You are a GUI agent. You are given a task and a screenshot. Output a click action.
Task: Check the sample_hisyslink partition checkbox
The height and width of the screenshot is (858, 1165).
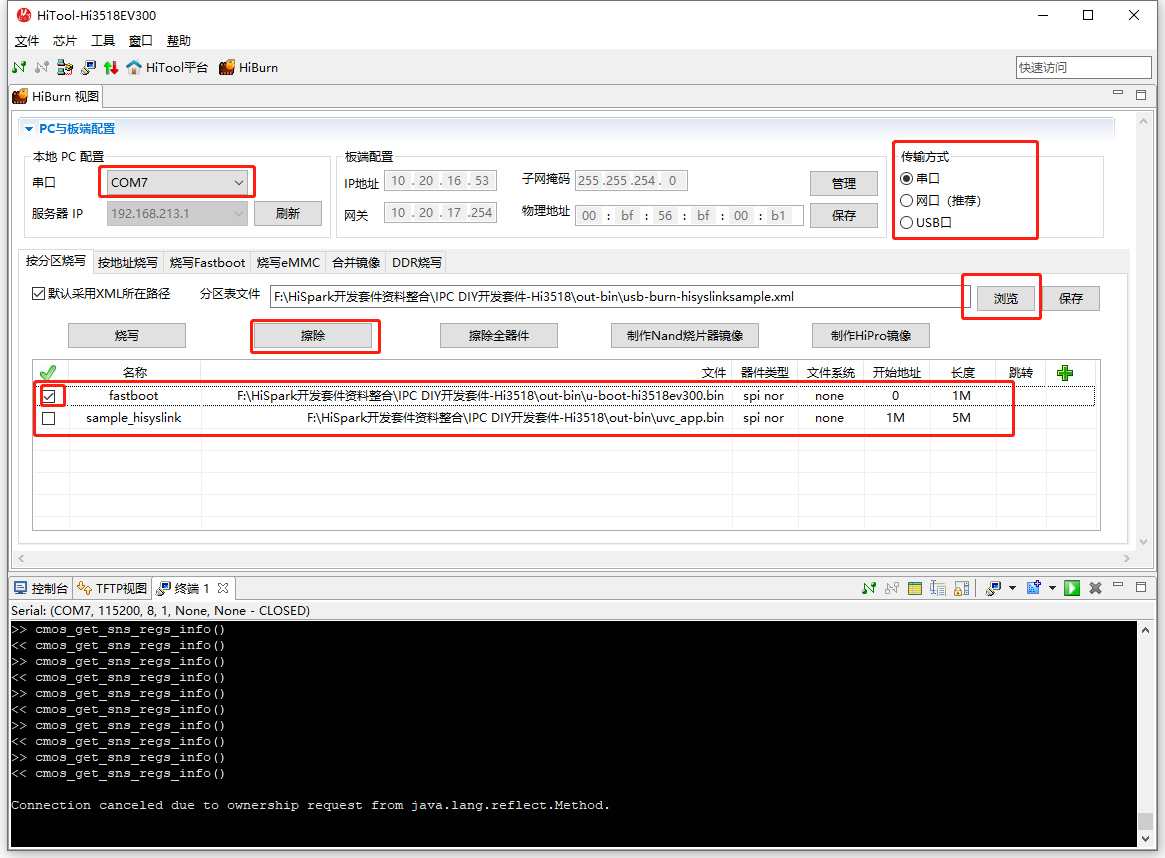[x=49, y=418]
